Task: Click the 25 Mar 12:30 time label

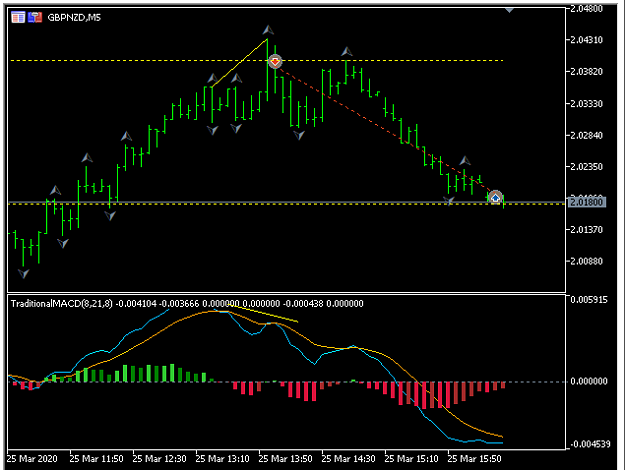Action: [x=159, y=459]
